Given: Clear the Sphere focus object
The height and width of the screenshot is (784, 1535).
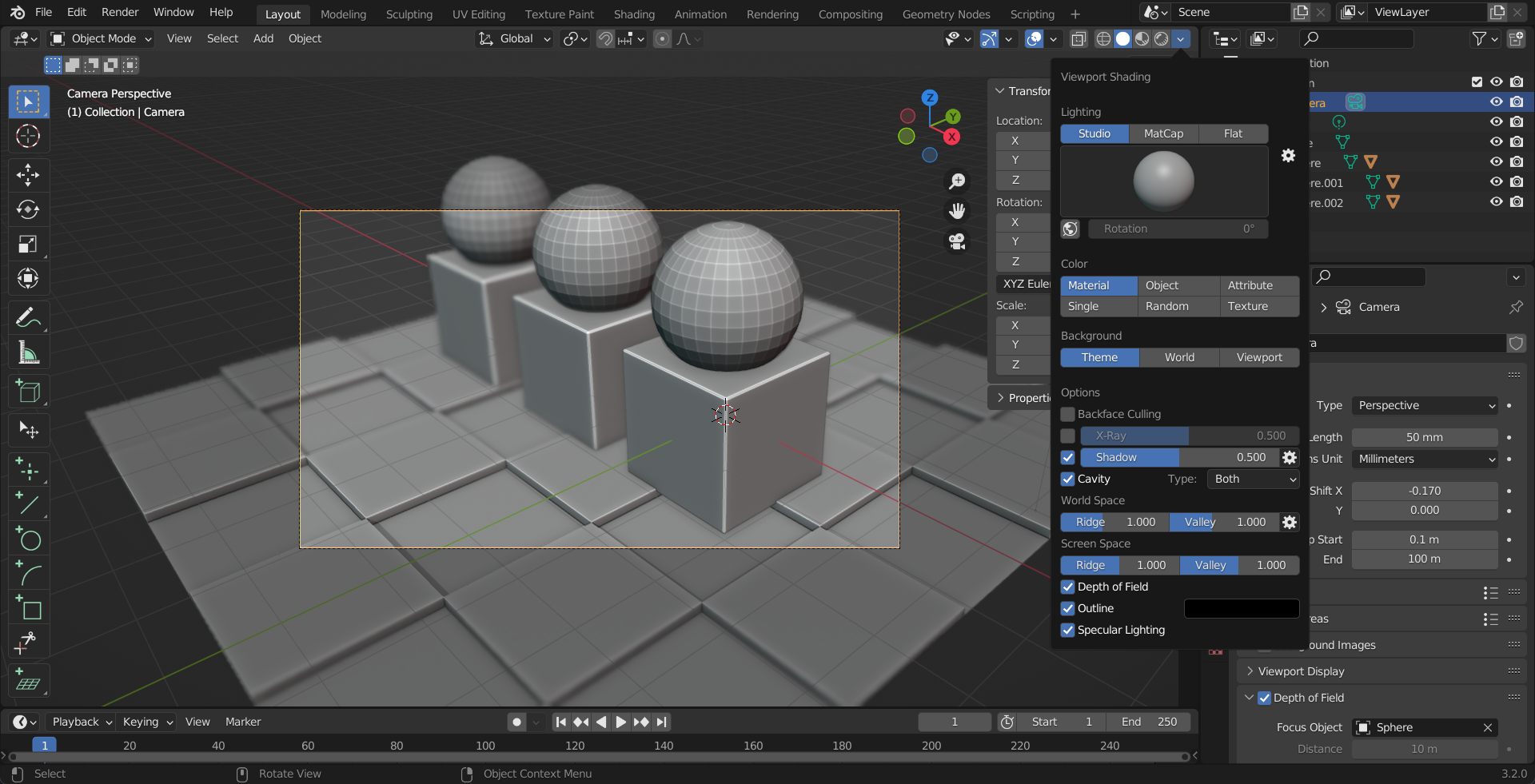Looking at the screenshot, I should pyautogui.click(x=1488, y=728).
